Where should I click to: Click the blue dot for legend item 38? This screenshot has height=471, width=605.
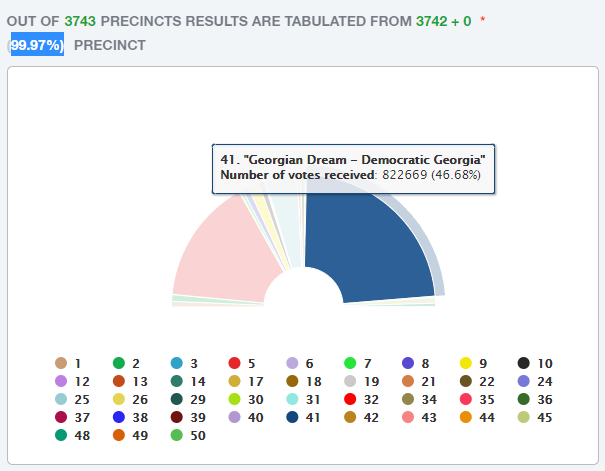coord(119,417)
